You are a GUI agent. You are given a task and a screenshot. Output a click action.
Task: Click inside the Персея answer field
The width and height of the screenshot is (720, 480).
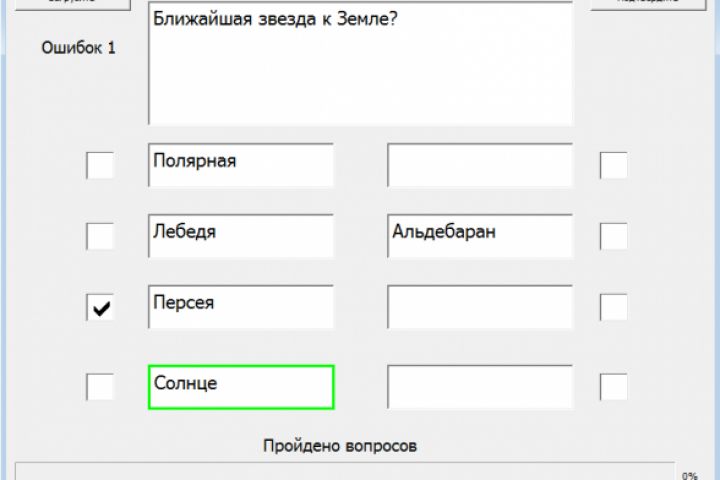[x=240, y=307]
